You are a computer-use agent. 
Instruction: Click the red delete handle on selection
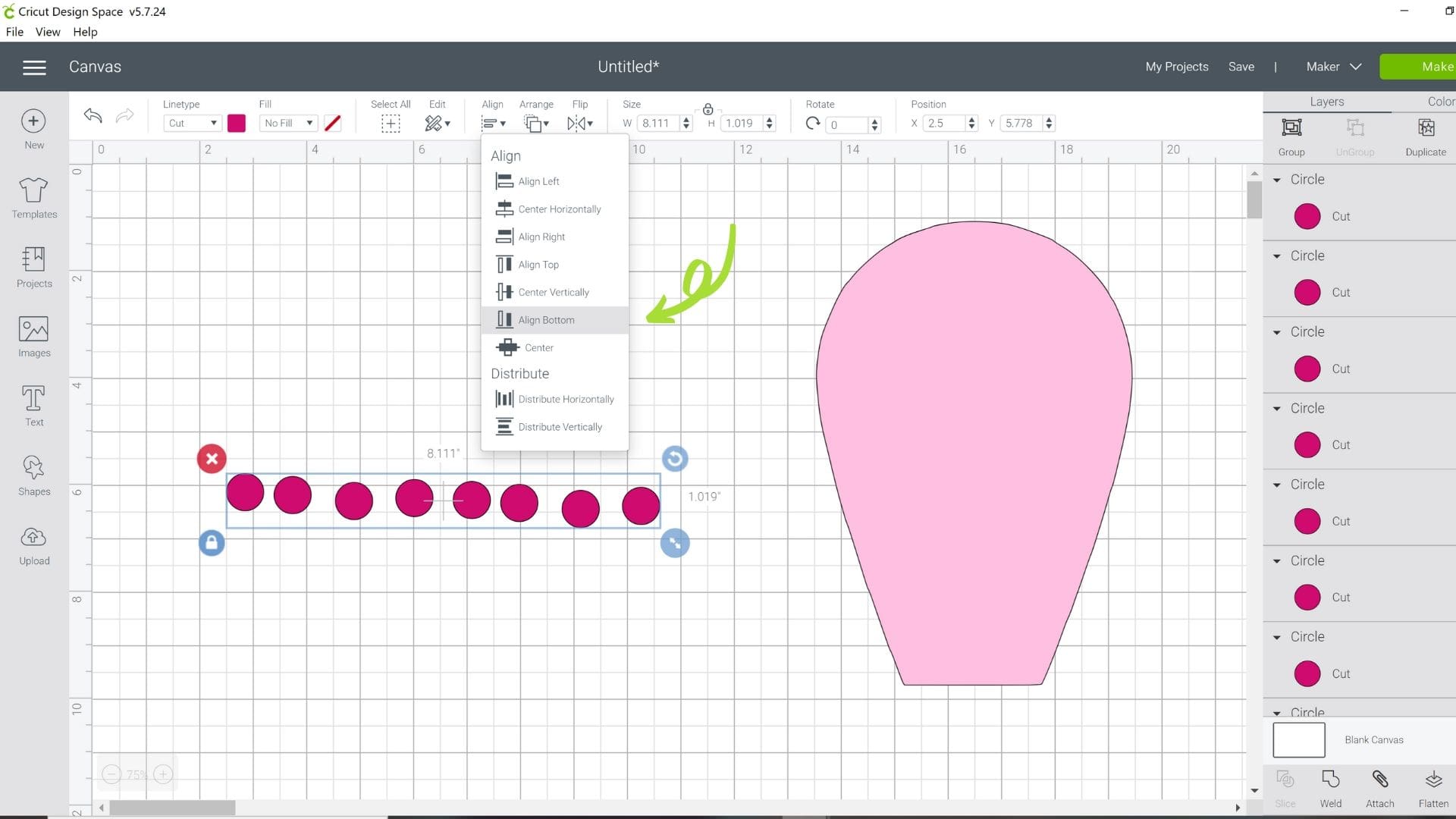(x=212, y=458)
